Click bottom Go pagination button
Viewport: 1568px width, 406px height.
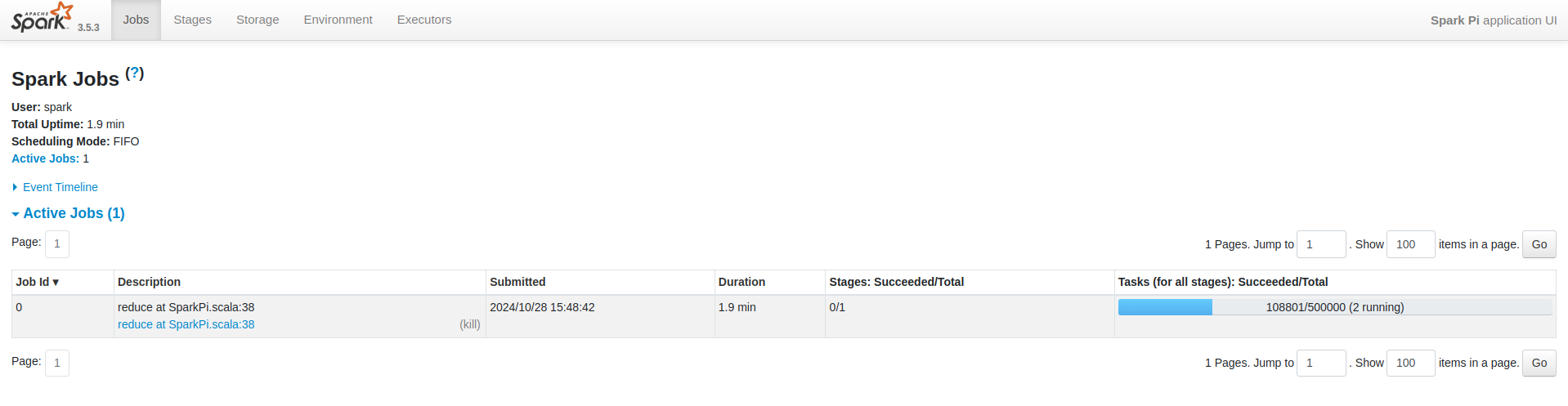coord(1539,363)
